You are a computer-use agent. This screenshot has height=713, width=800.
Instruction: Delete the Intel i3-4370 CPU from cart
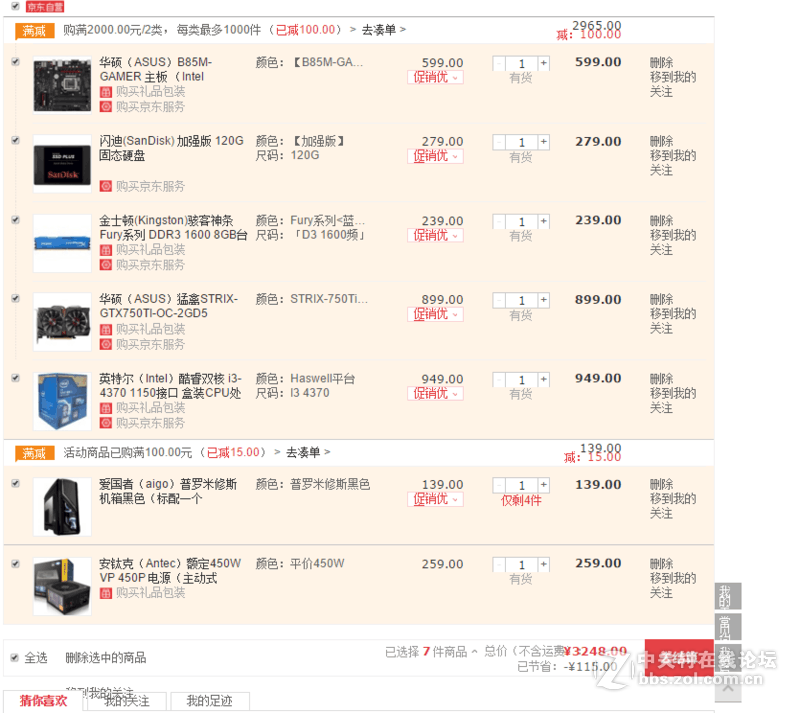coord(661,379)
